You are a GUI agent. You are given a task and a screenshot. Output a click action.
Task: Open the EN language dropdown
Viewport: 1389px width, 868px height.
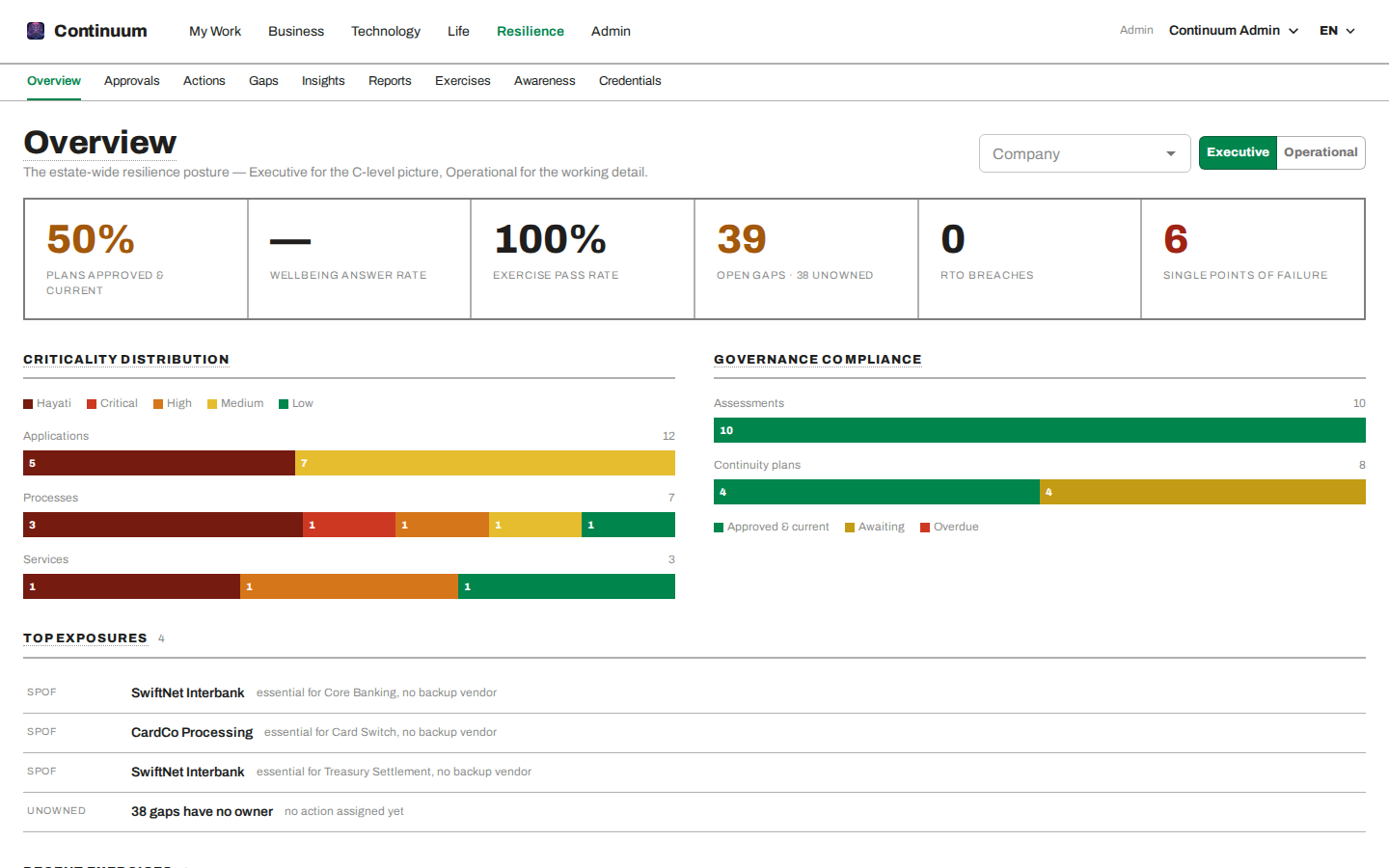pos(1337,31)
